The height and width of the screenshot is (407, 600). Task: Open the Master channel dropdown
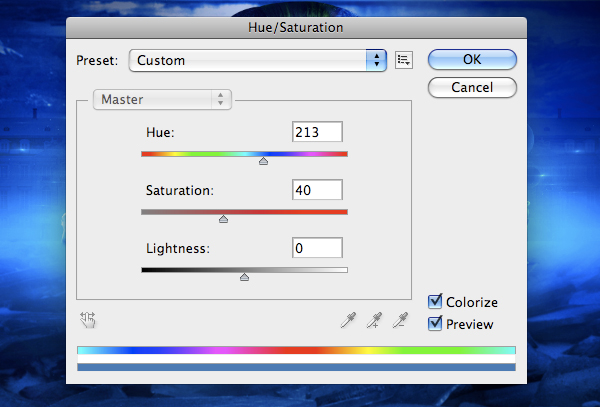pos(162,99)
